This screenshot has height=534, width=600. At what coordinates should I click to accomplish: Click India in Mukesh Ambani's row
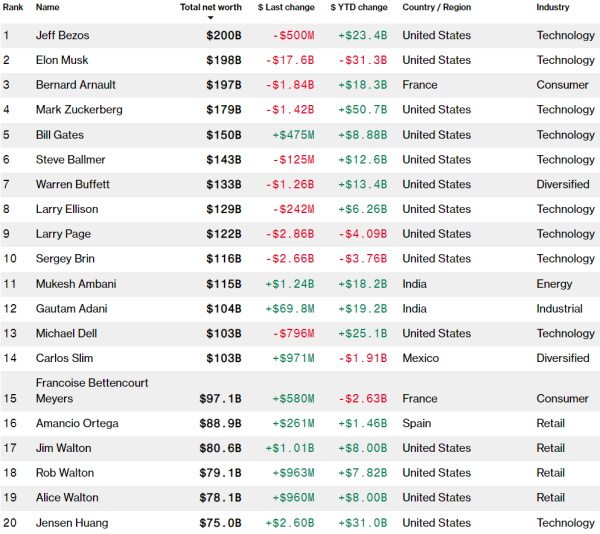(x=414, y=284)
